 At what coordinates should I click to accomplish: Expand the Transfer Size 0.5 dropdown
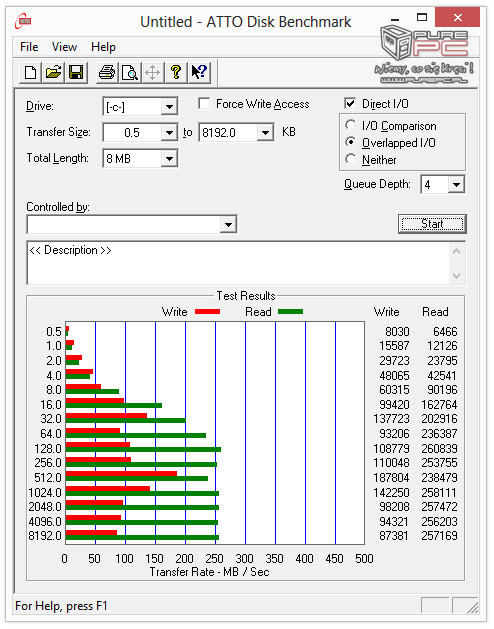(169, 132)
